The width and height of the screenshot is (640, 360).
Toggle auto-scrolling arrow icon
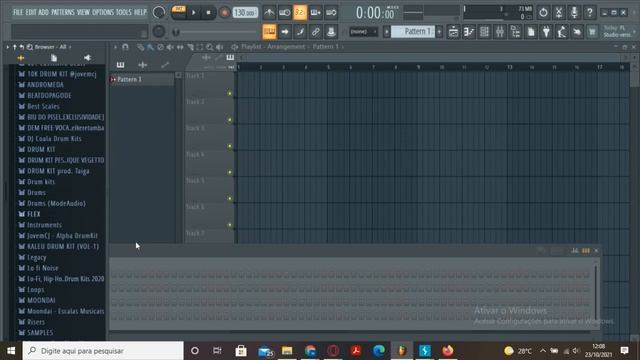coord(285,31)
